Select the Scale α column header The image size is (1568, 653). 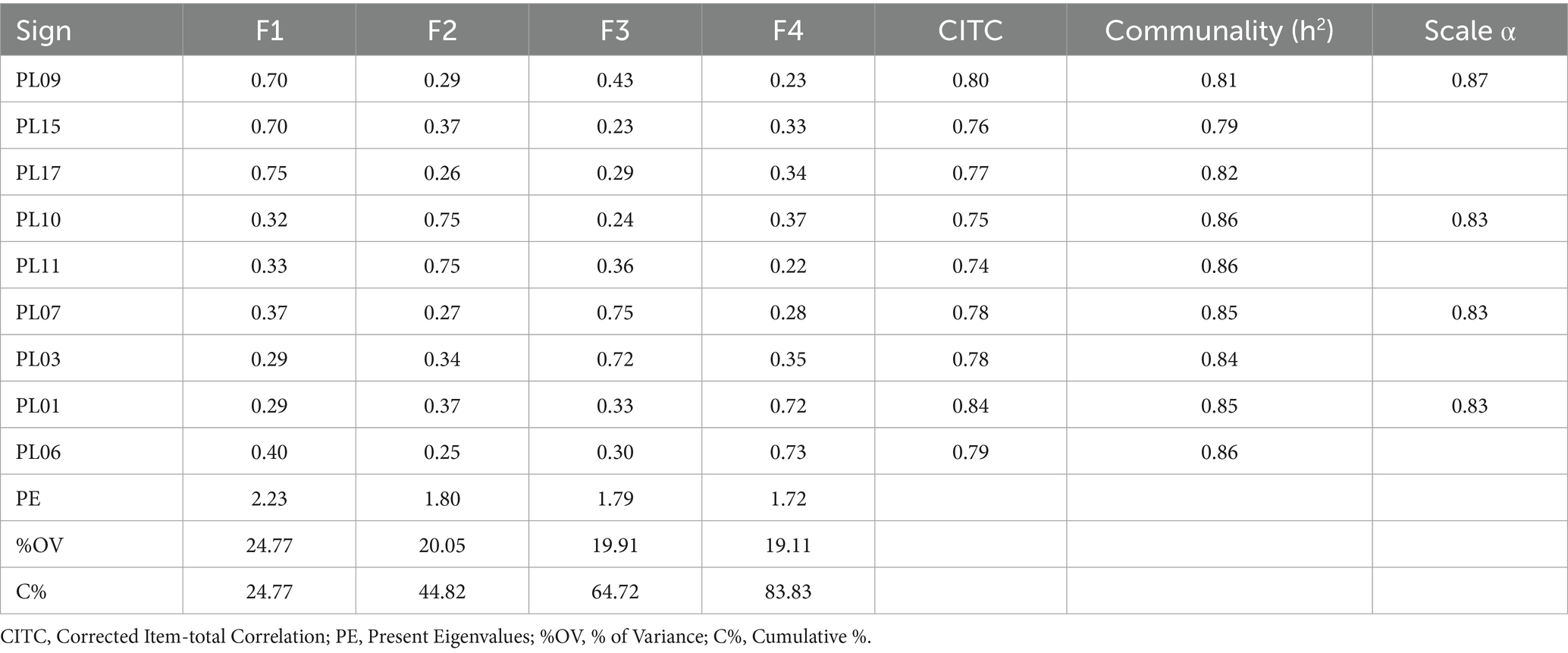coord(1469,30)
